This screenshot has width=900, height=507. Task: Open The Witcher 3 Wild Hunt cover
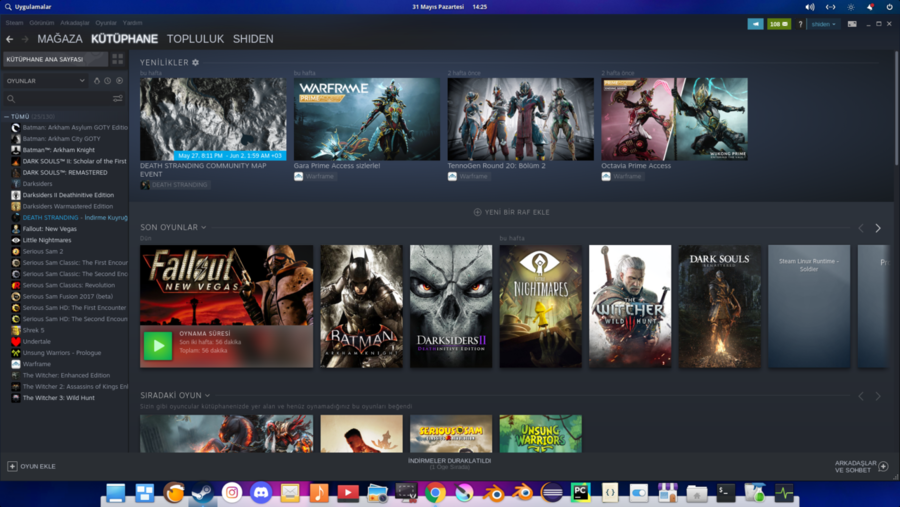click(630, 306)
